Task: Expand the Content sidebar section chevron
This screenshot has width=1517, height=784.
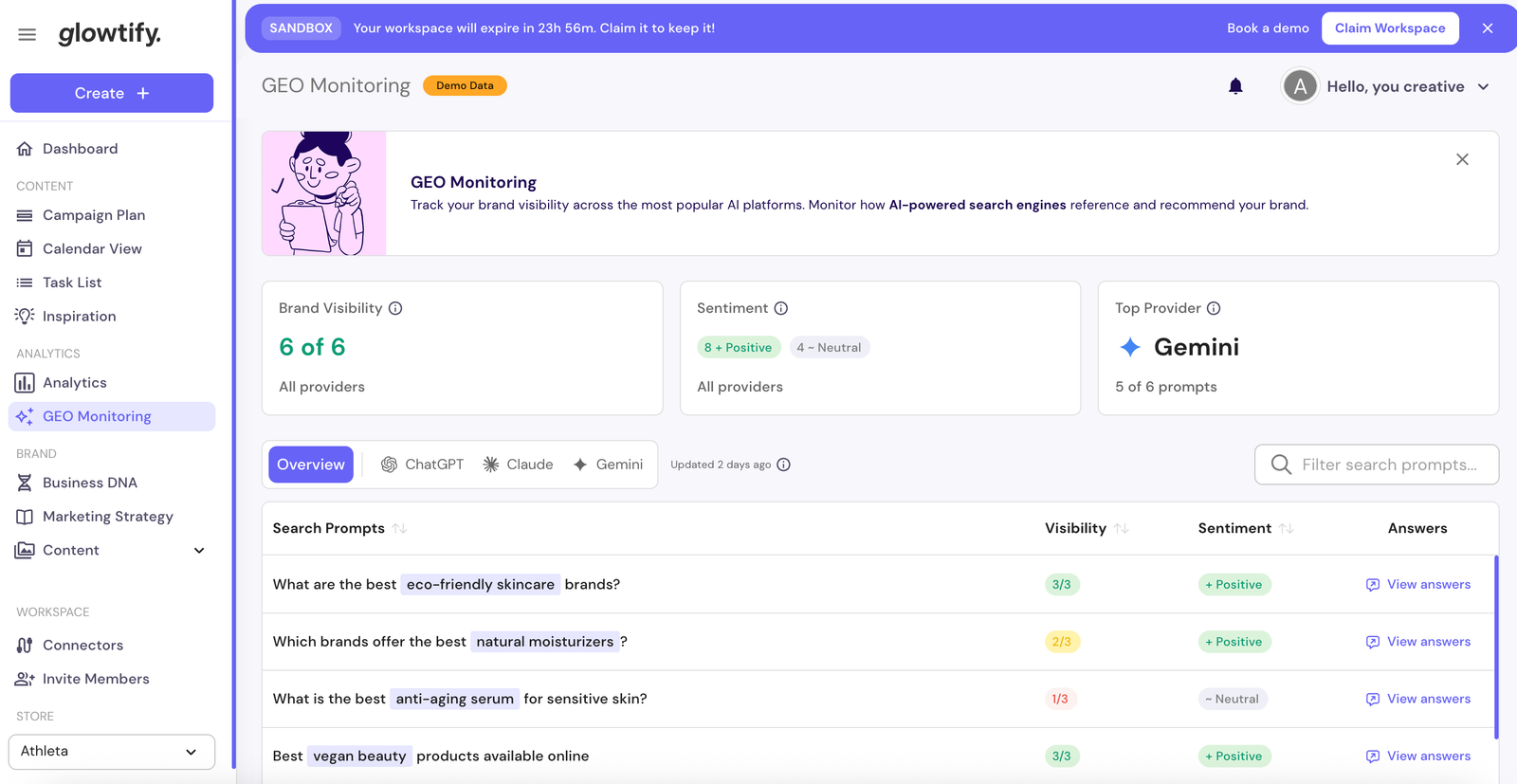Action: click(x=199, y=551)
